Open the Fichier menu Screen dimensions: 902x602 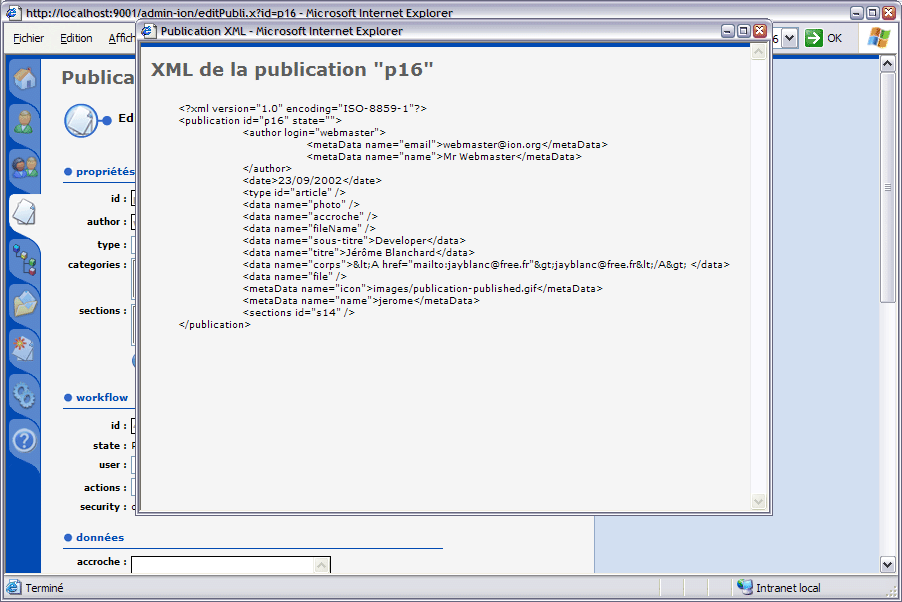(29, 38)
